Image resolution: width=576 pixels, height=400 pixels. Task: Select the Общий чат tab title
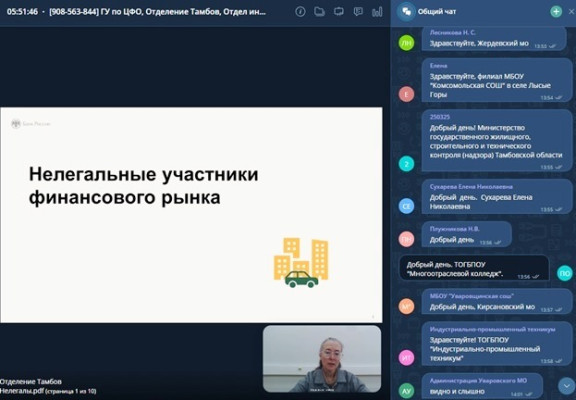436,12
